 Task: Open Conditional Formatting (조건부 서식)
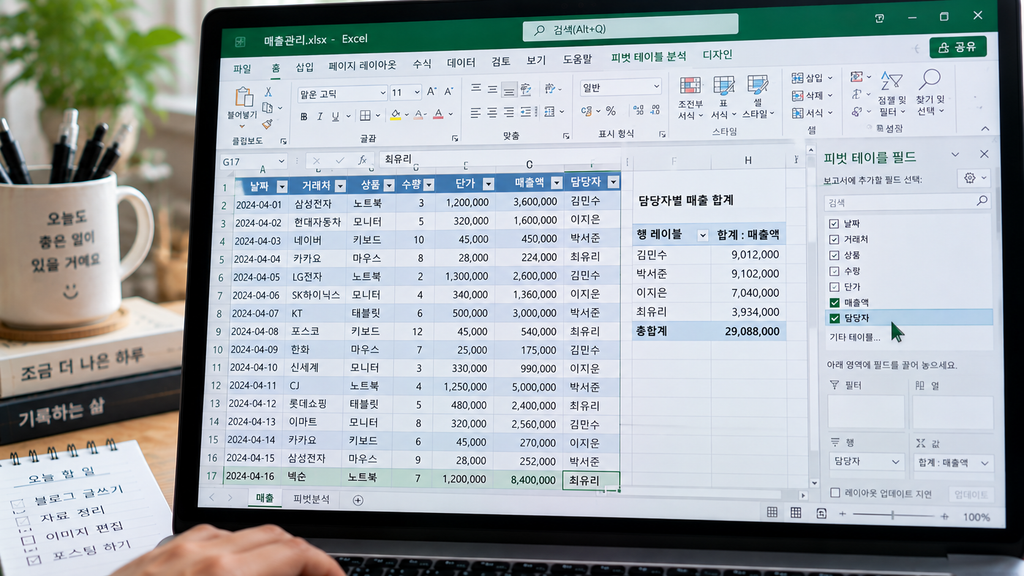point(690,98)
